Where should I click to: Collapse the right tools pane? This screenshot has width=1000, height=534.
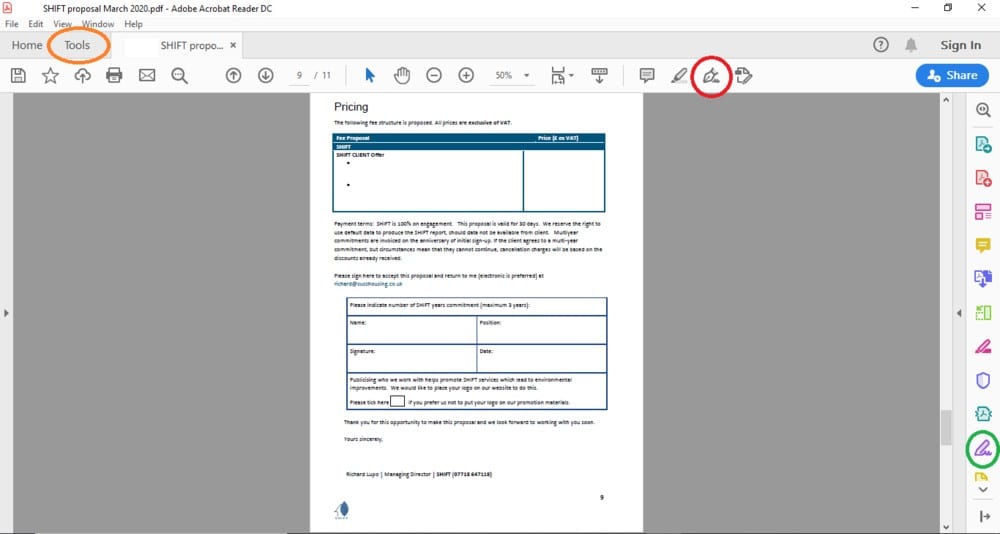pos(984,516)
